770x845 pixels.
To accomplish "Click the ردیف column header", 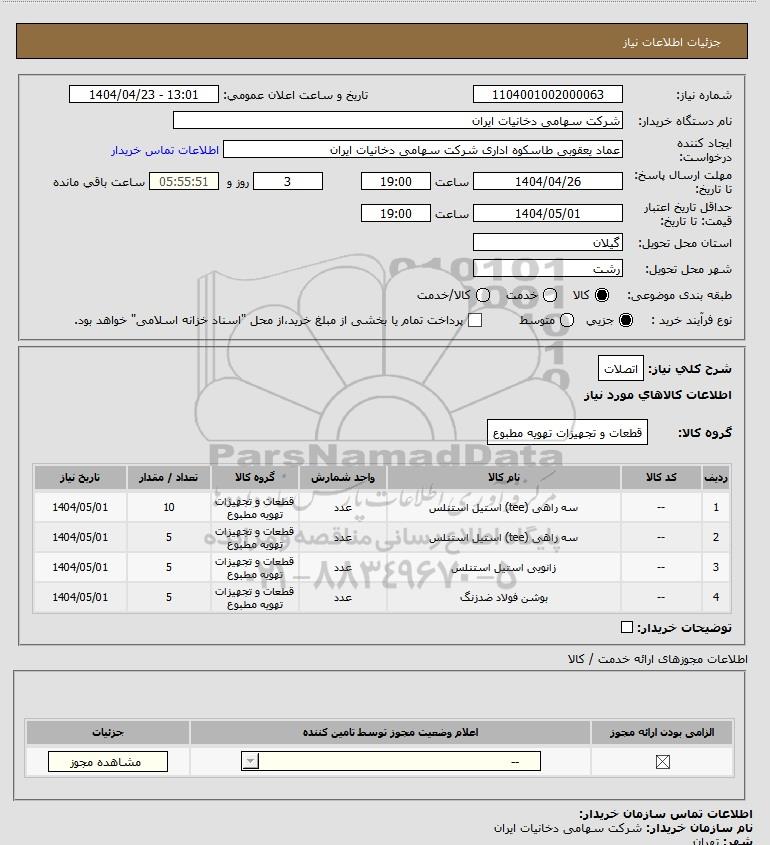I will pos(716,477).
